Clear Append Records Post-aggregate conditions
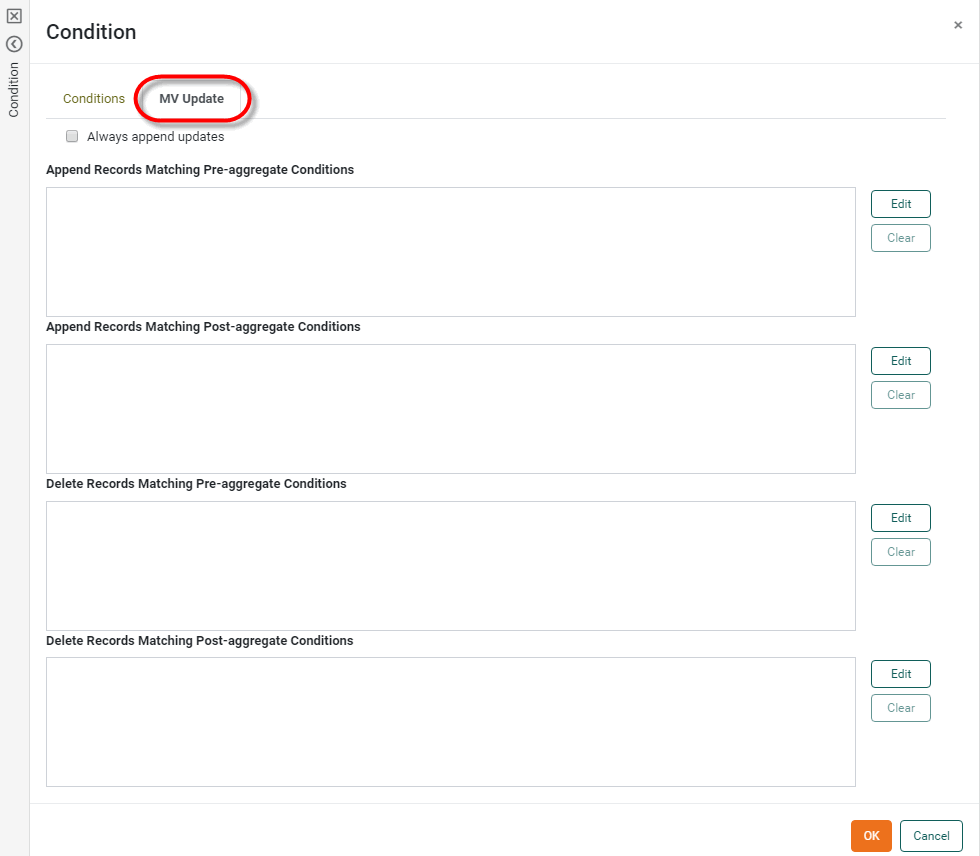This screenshot has width=980, height=856. tap(900, 395)
